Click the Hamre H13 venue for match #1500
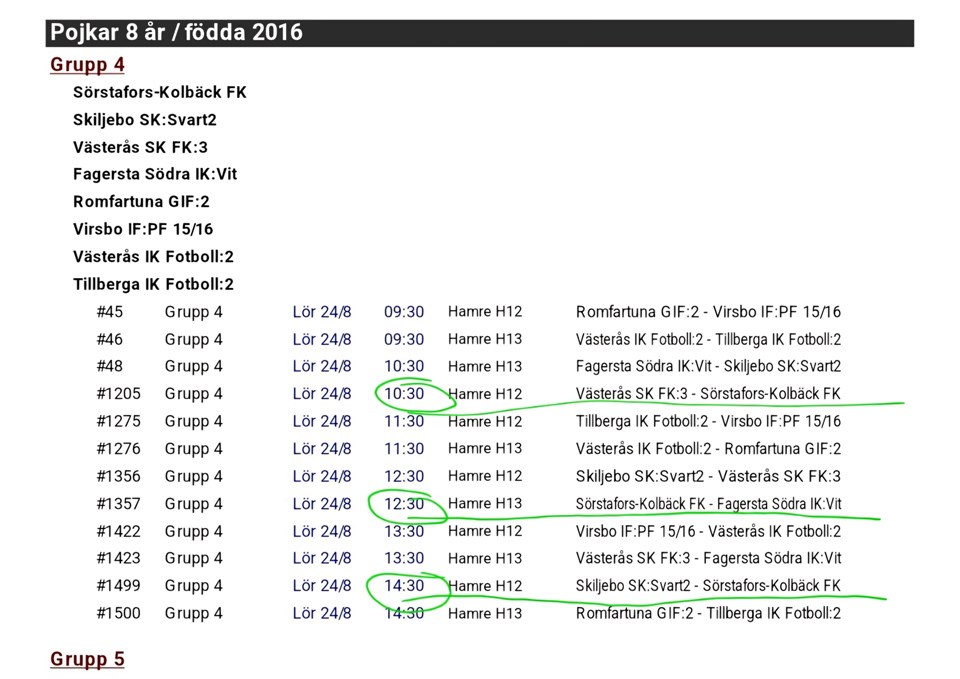Image resolution: width=960 pixels, height=679 pixels. click(x=485, y=613)
